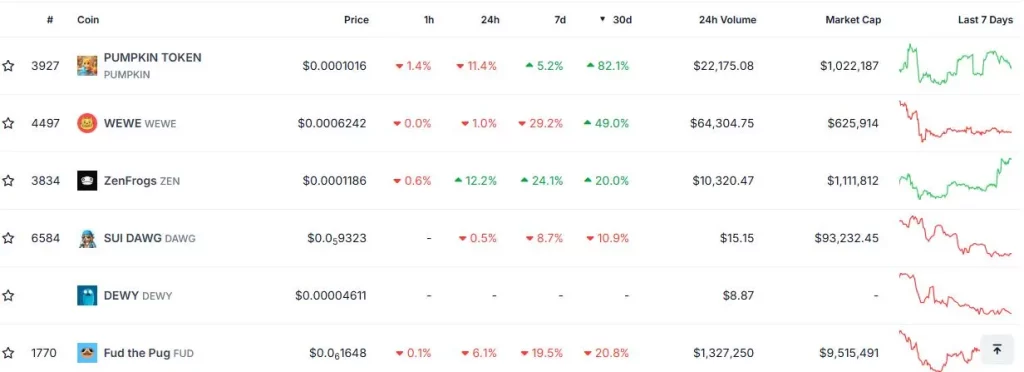Screen dimensions: 1024x372
Task: Click the ZenFrogs coin logo
Action: (x=87, y=180)
